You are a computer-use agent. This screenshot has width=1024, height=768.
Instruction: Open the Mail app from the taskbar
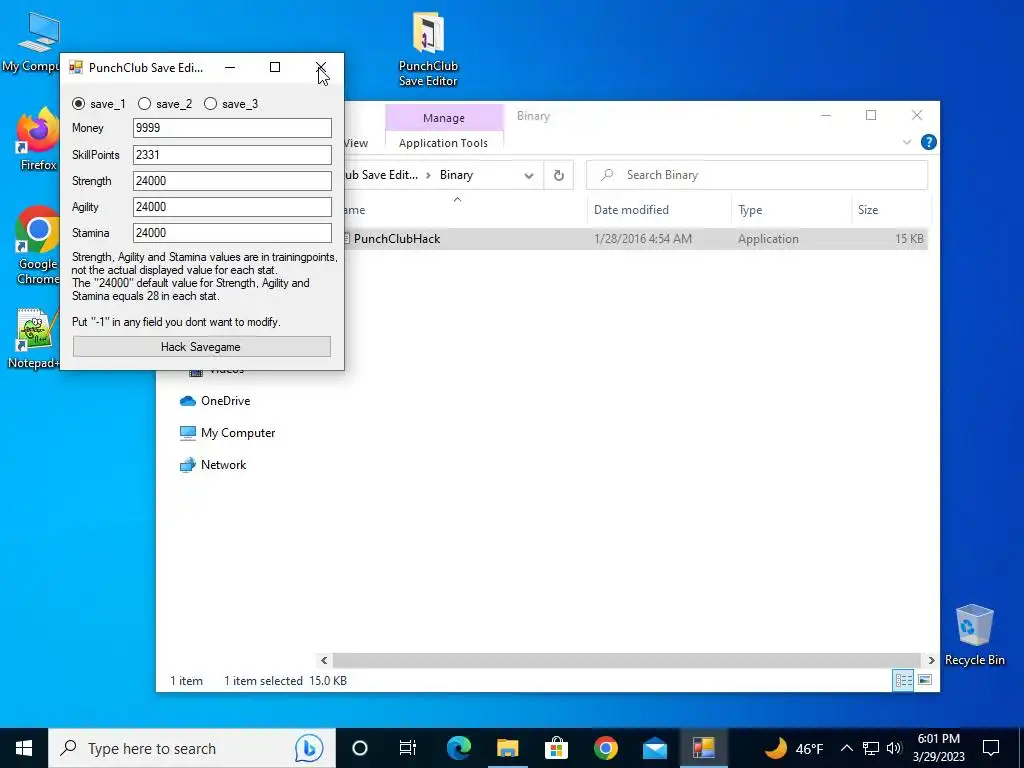pos(654,748)
